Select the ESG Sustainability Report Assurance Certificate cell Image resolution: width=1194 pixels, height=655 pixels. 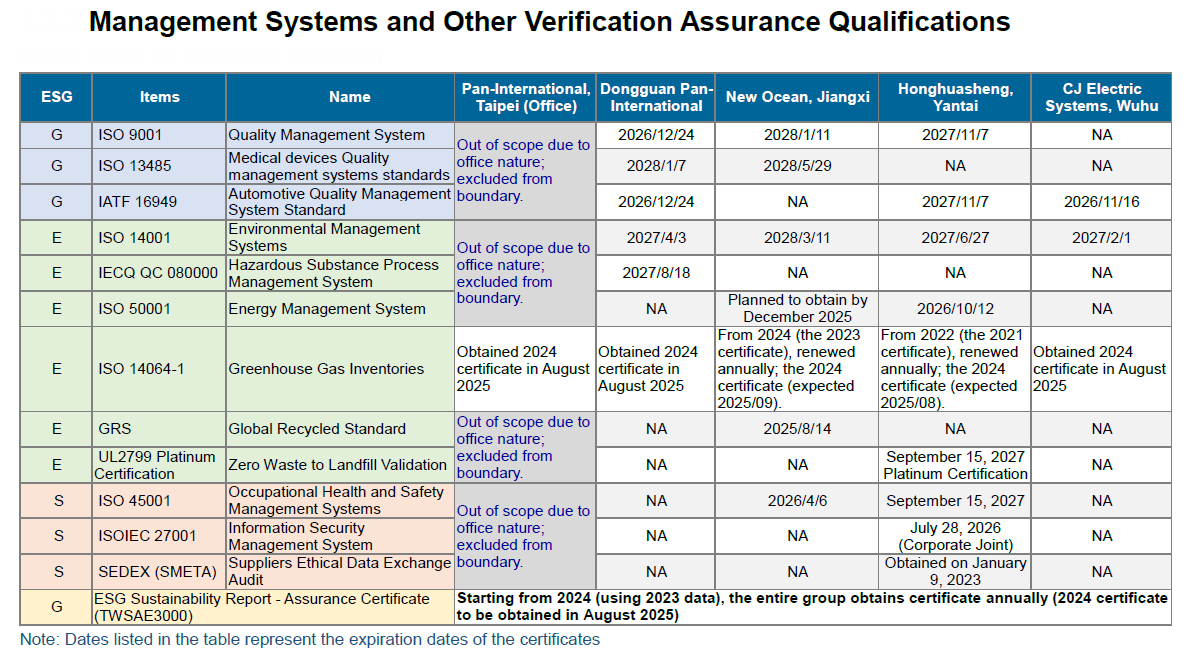tap(262, 607)
